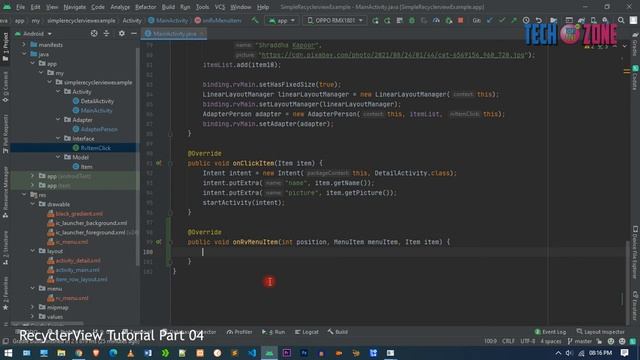640x360 pixels.
Task: Select RvItemClick interface in tree
Action: 96,148
